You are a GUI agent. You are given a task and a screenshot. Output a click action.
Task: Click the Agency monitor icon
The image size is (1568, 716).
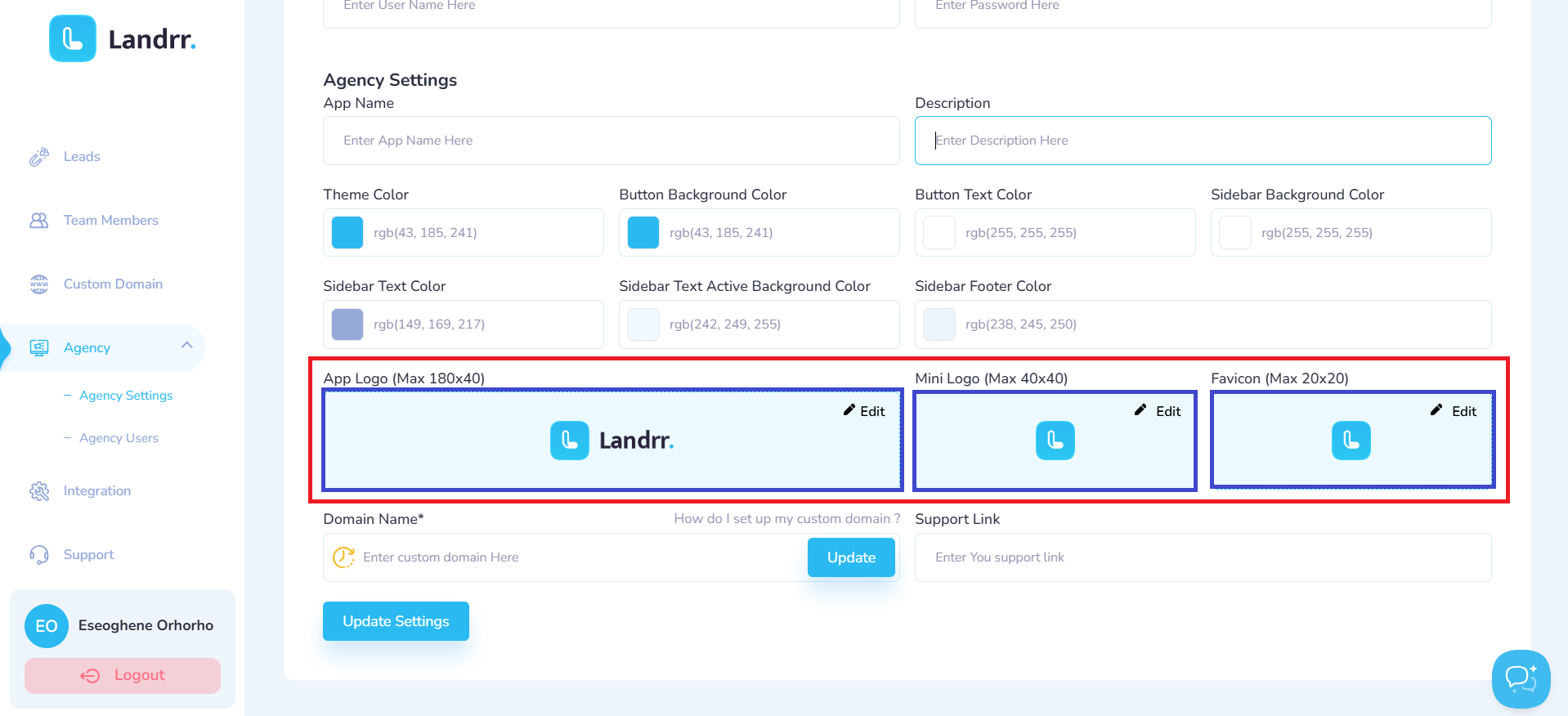click(39, 348)
